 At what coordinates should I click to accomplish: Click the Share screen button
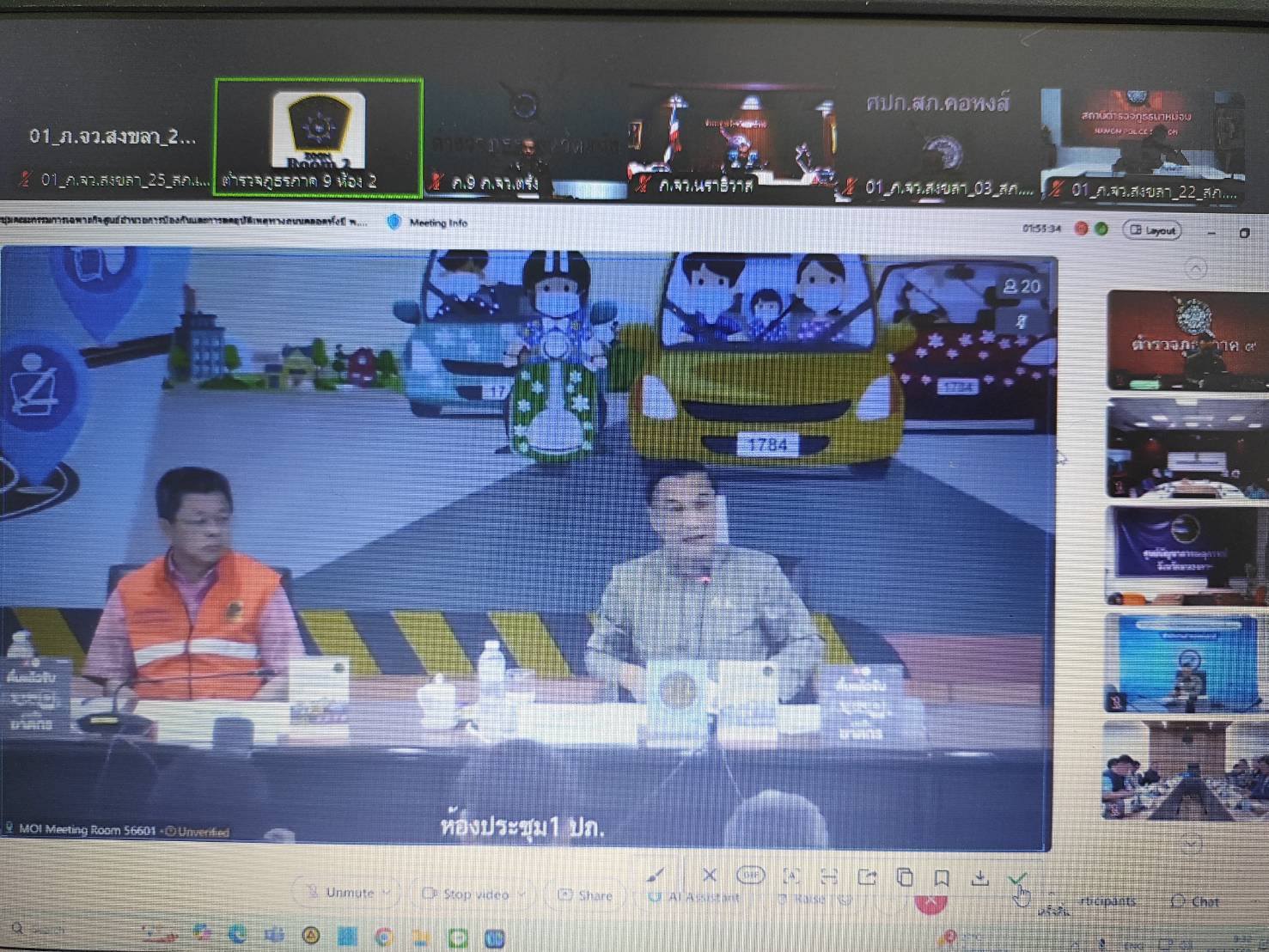coord(586,895)
